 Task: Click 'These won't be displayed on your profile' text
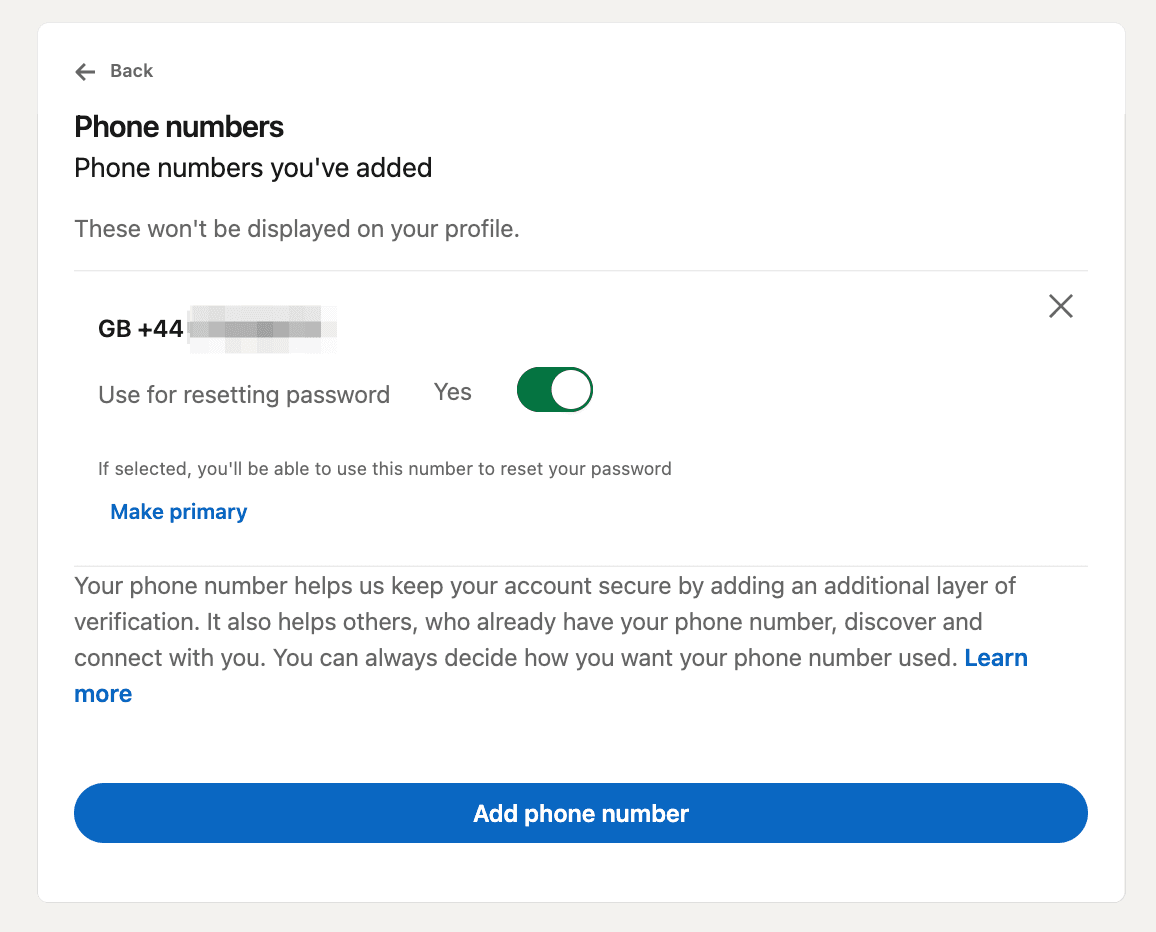tap(297, 229)
